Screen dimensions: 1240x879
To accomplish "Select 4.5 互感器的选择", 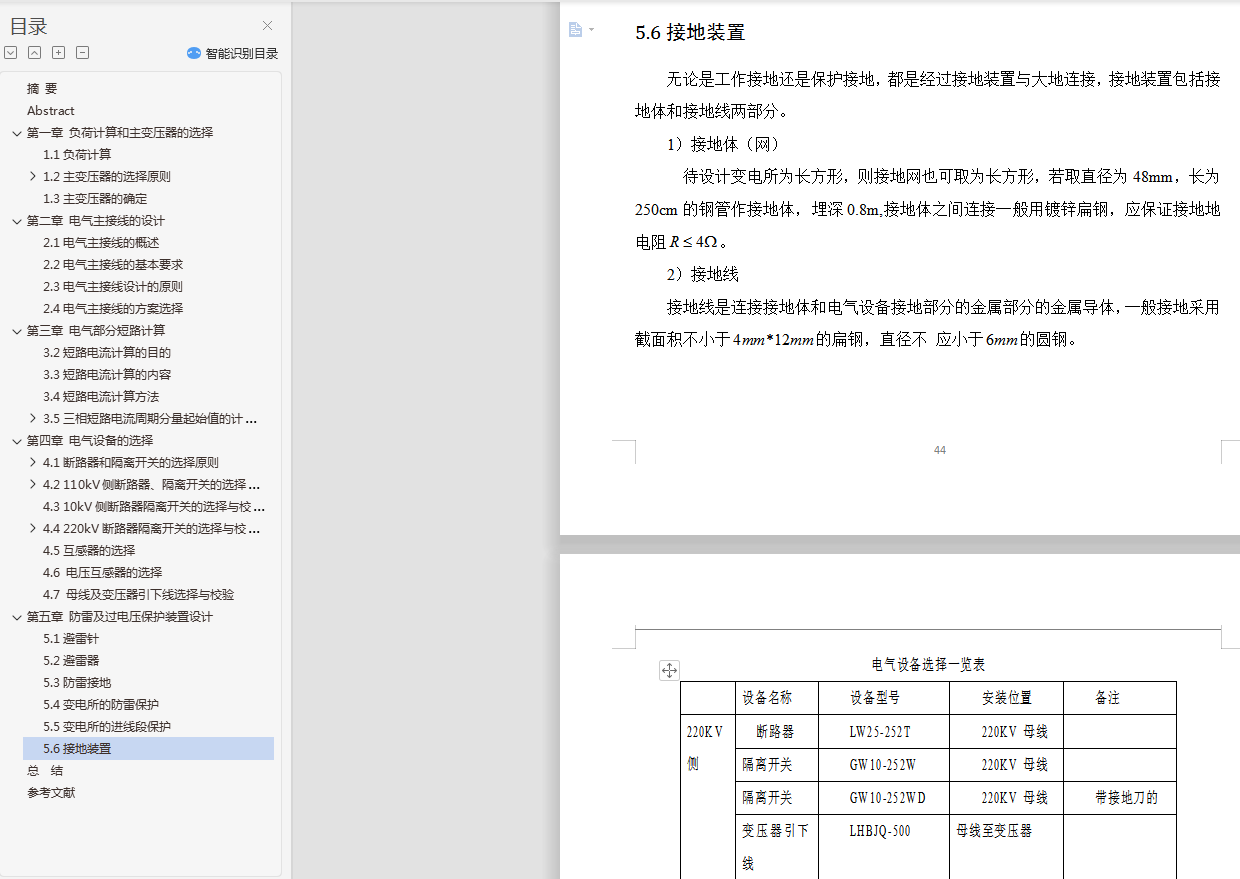I will [89, 551].
